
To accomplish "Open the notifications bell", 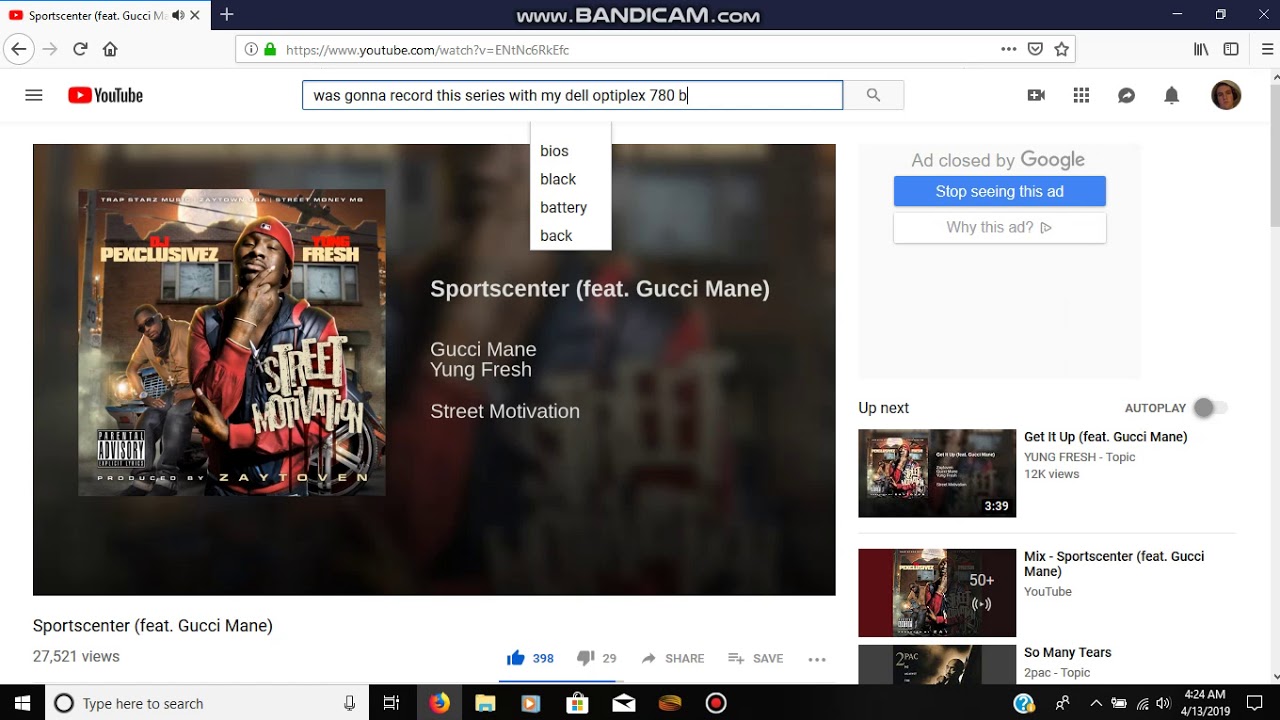I will tap(1171, 95).
